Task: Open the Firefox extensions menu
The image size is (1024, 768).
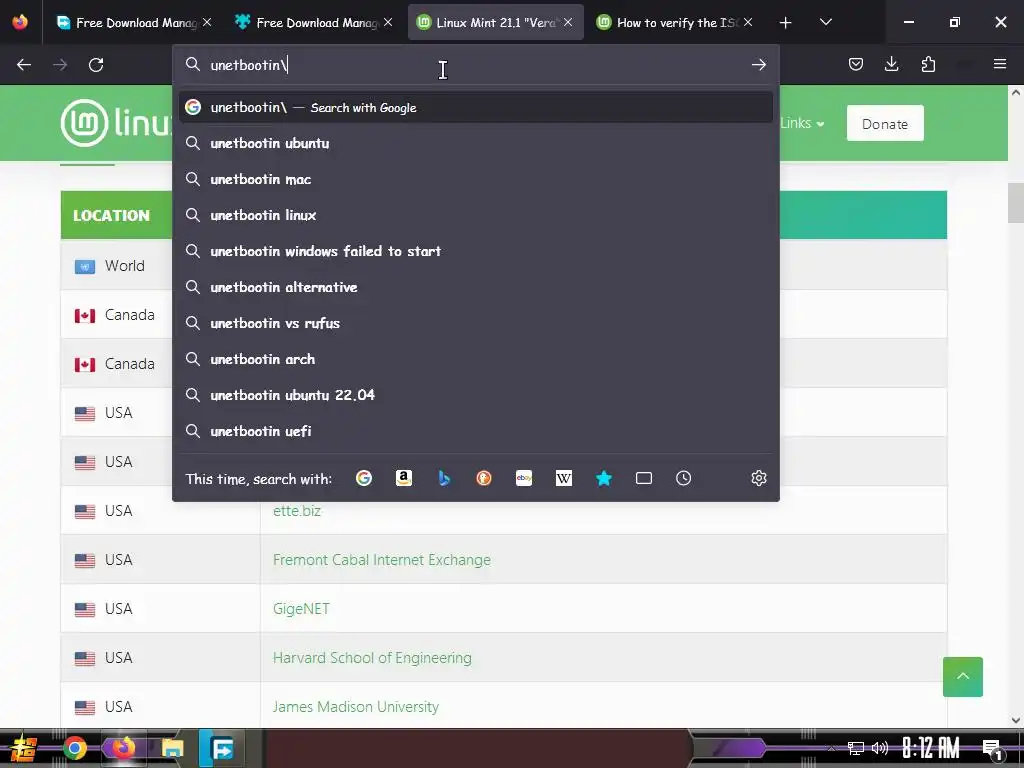Action: (x=928, y=65)
